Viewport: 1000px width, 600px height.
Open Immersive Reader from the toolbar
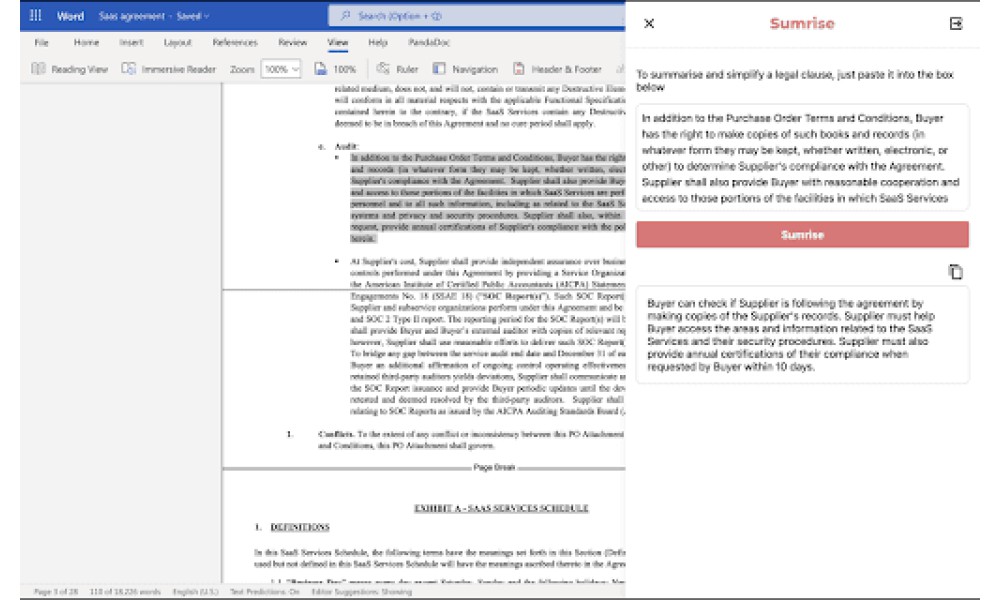pos(169,69)
